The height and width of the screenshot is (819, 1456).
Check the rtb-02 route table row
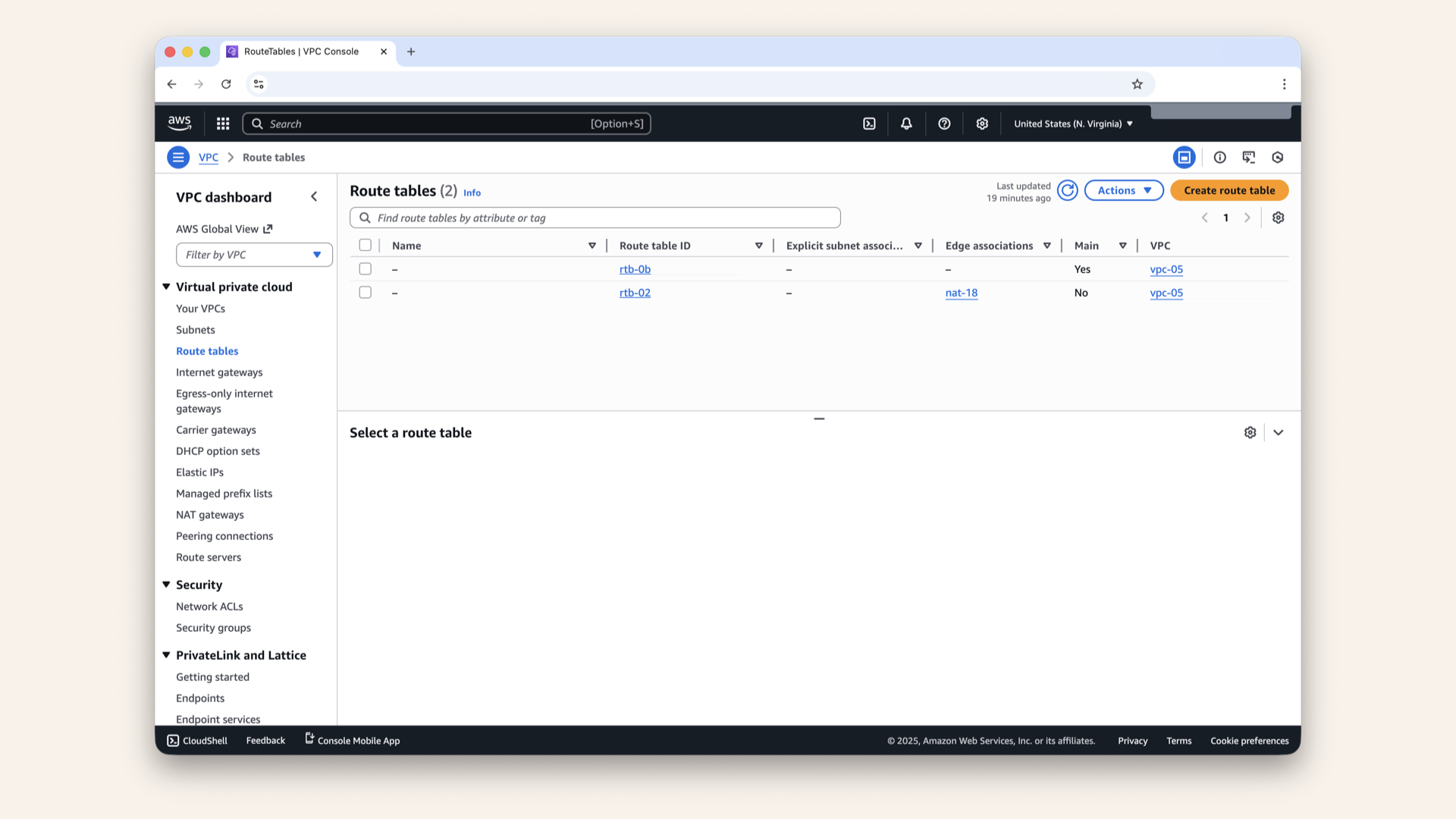365,293
